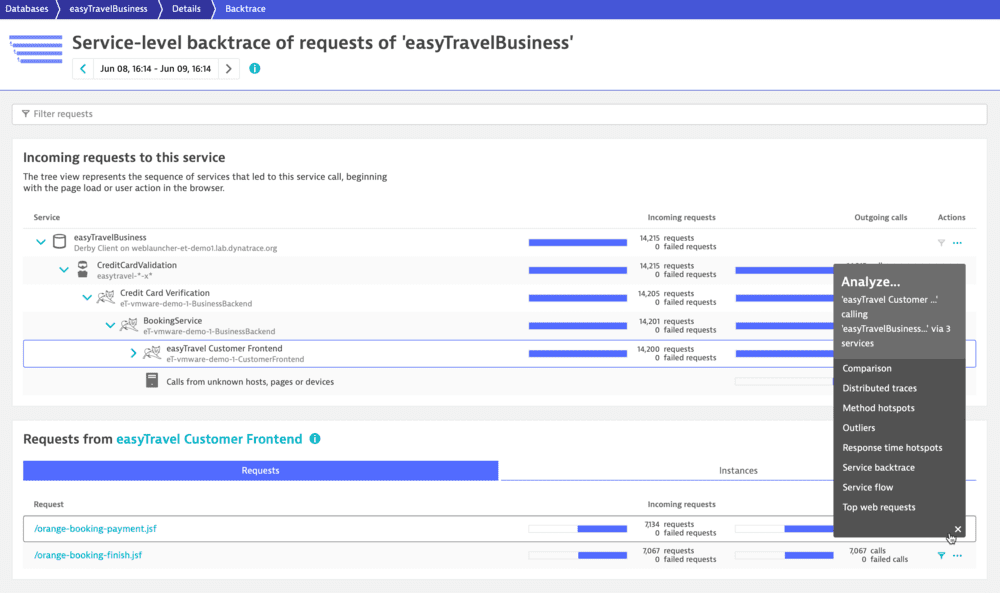Image resolution: width=1000 pixels, height=593 pixels.
Task: Click the previous time frame arrow button
Action: 83,70
